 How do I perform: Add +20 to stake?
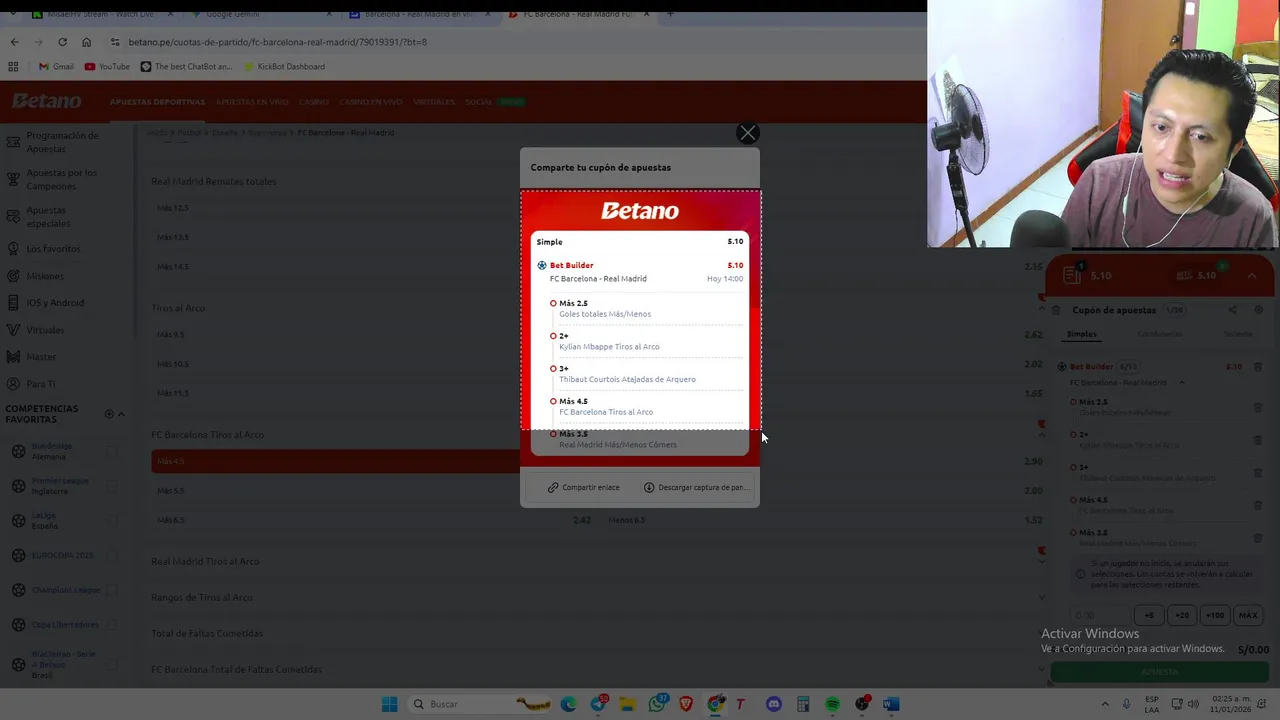1182,615
